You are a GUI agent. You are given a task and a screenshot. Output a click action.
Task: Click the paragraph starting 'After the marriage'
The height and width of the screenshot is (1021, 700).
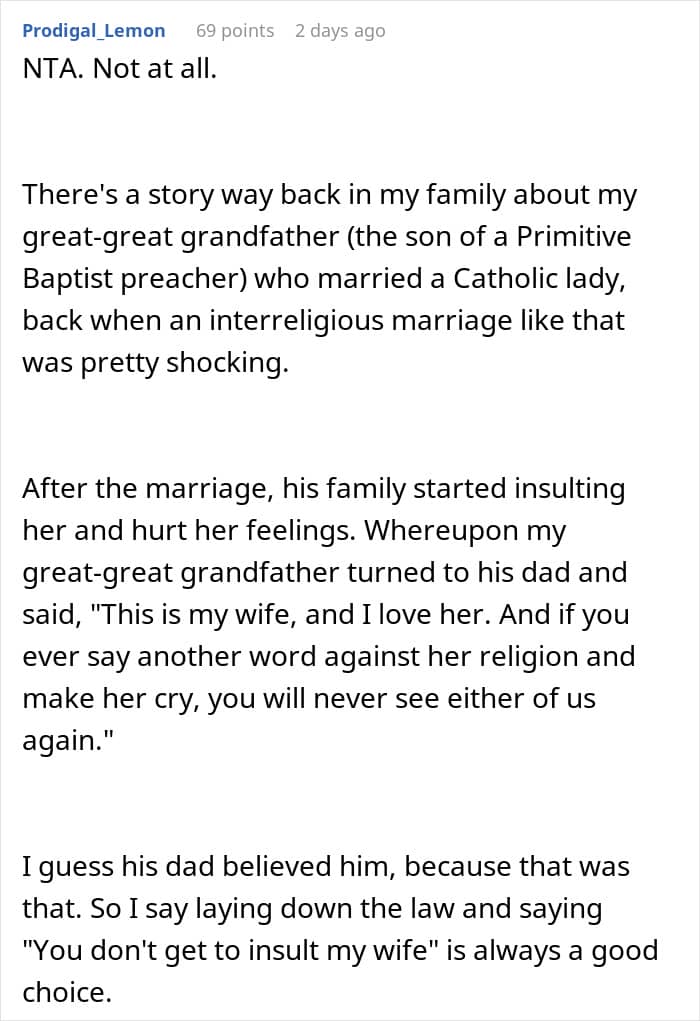(329, 614)
